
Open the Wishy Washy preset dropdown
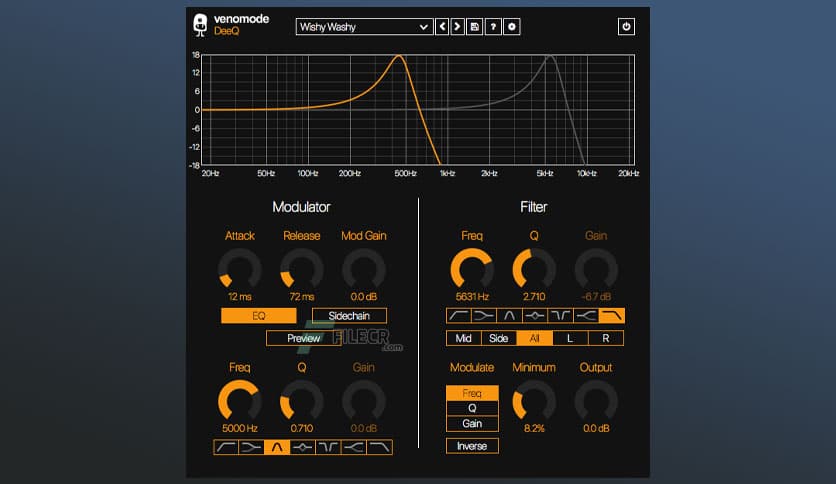364,27
